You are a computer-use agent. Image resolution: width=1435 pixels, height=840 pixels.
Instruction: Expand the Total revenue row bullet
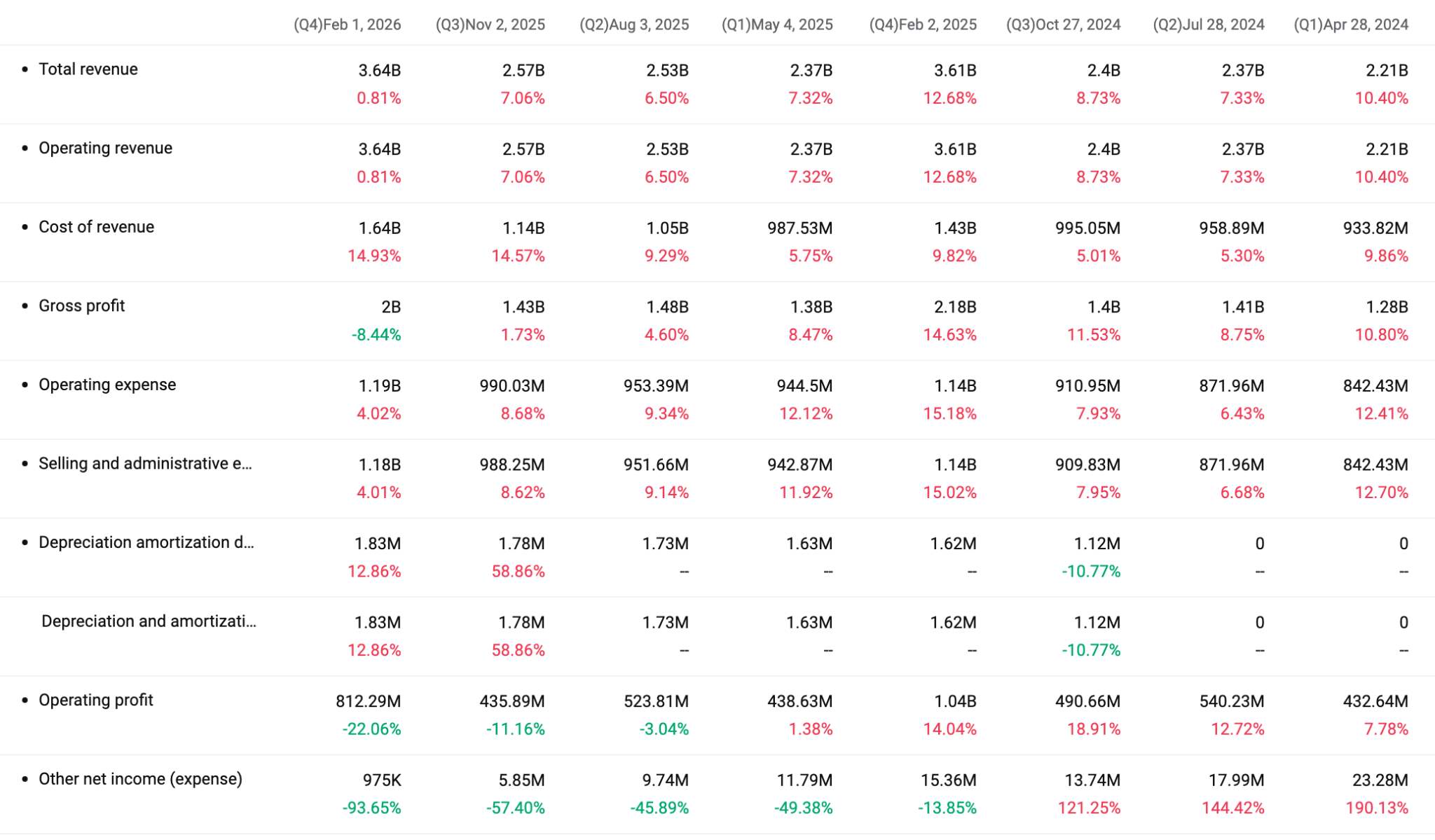point(25,69)
